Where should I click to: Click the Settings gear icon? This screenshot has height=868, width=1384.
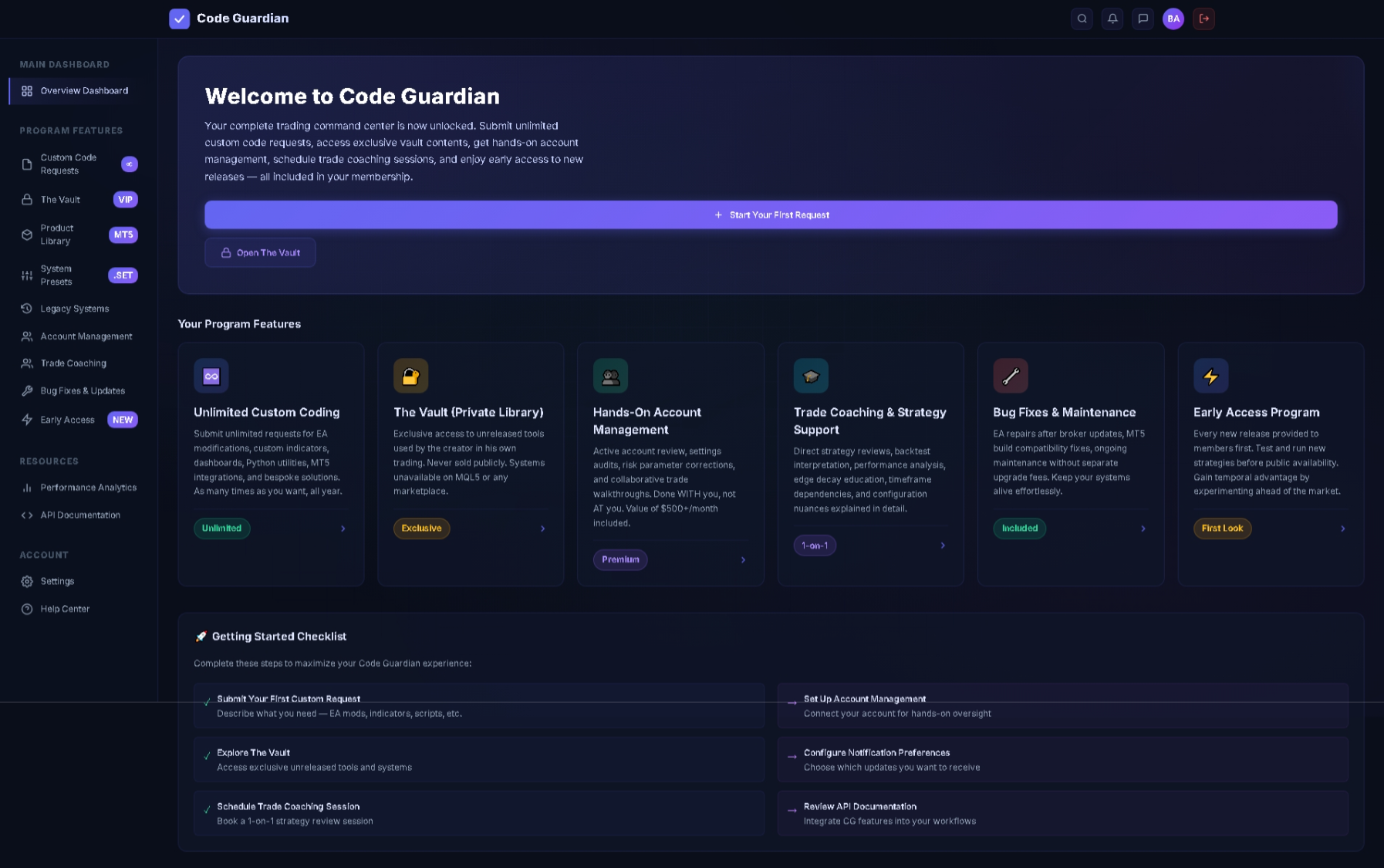tap(27, 581)
